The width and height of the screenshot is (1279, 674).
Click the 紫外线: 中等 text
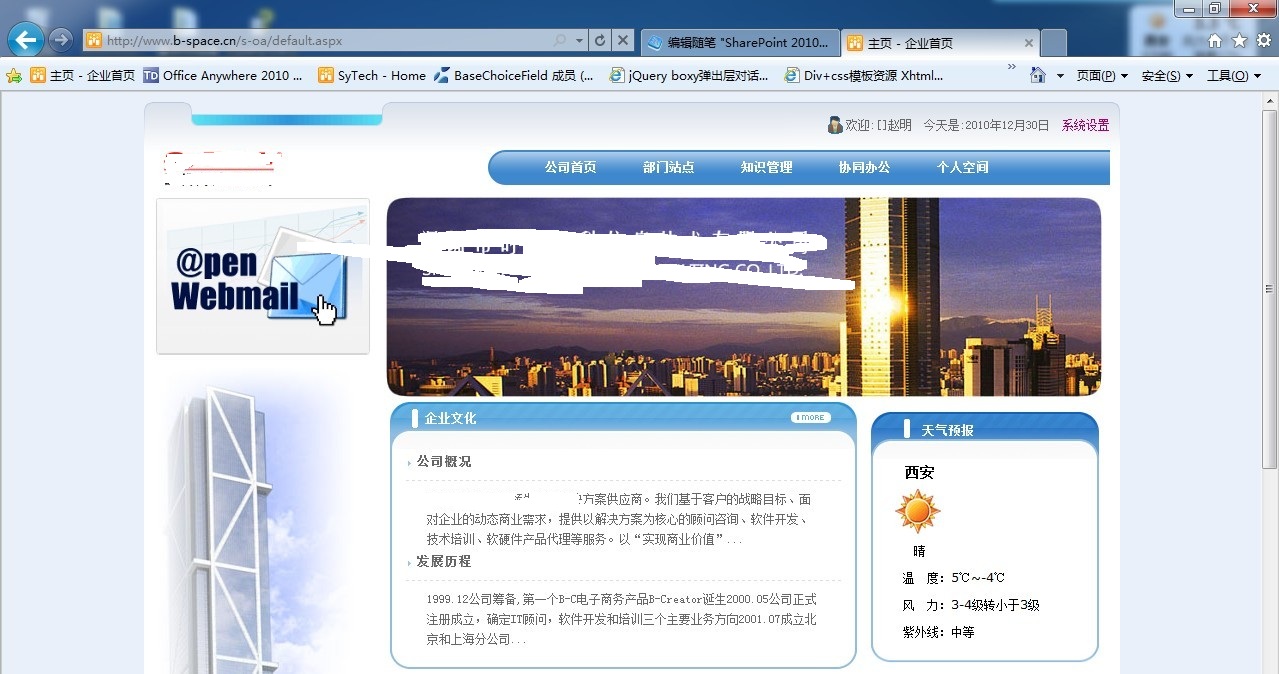pyautogui.click(x=938, y=632)
